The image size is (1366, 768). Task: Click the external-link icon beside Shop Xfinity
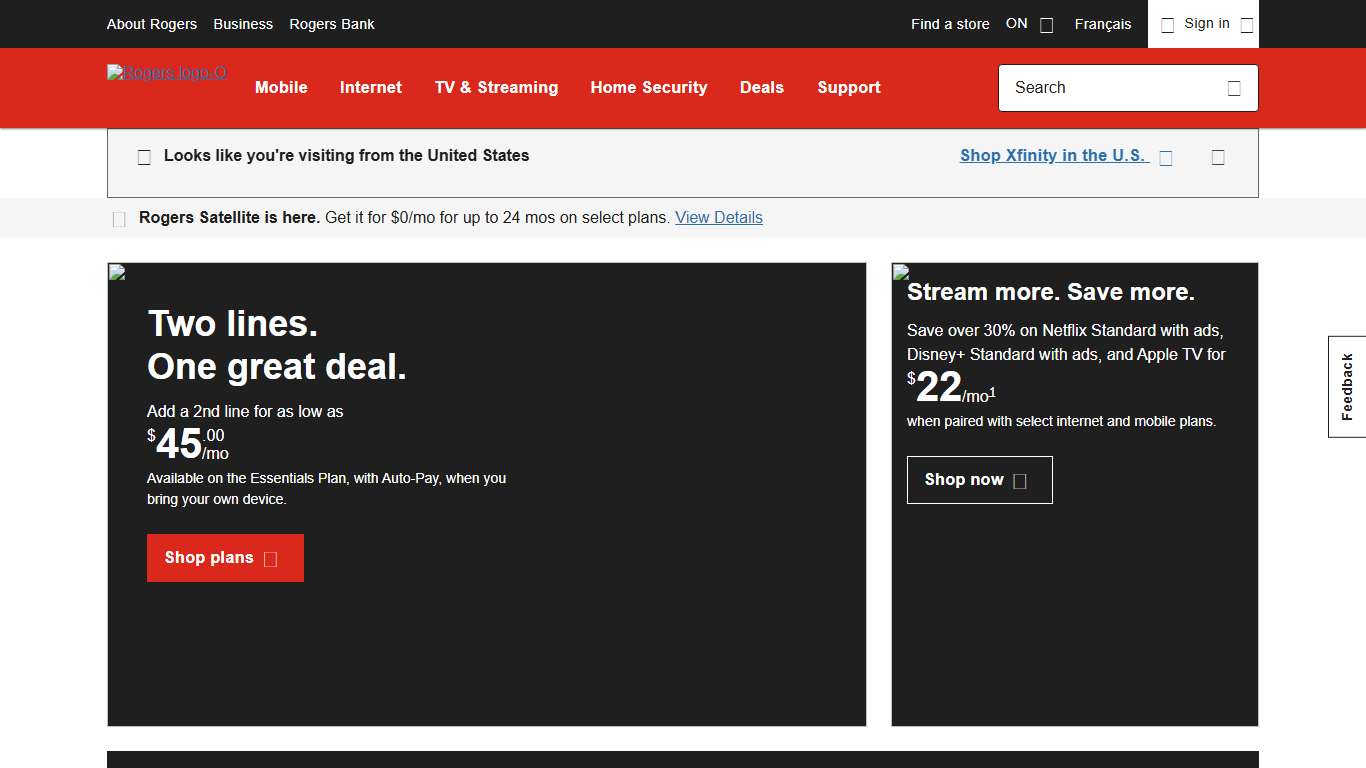point(1166,156)
